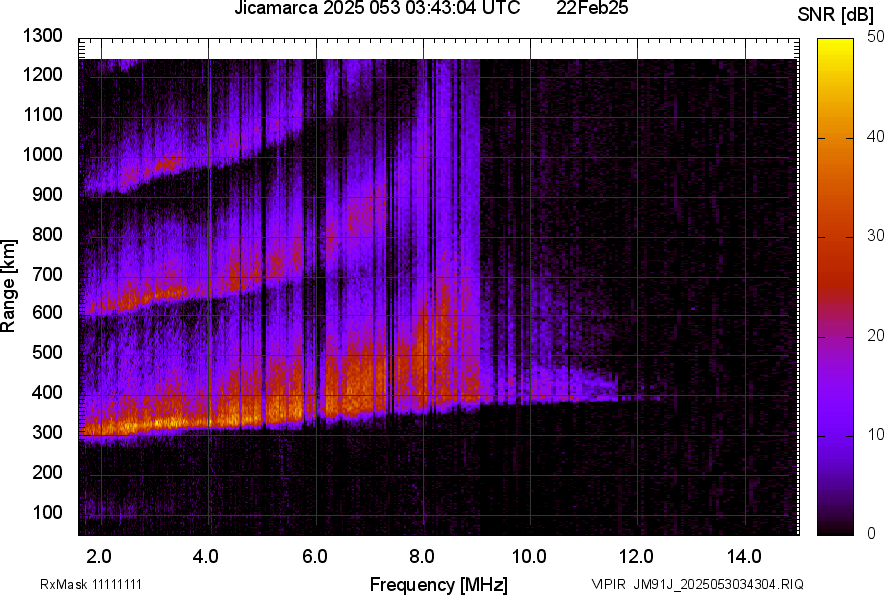Click the 30 tick label on colorbar
The image size is (884, 595).
(x=875, y=236)
